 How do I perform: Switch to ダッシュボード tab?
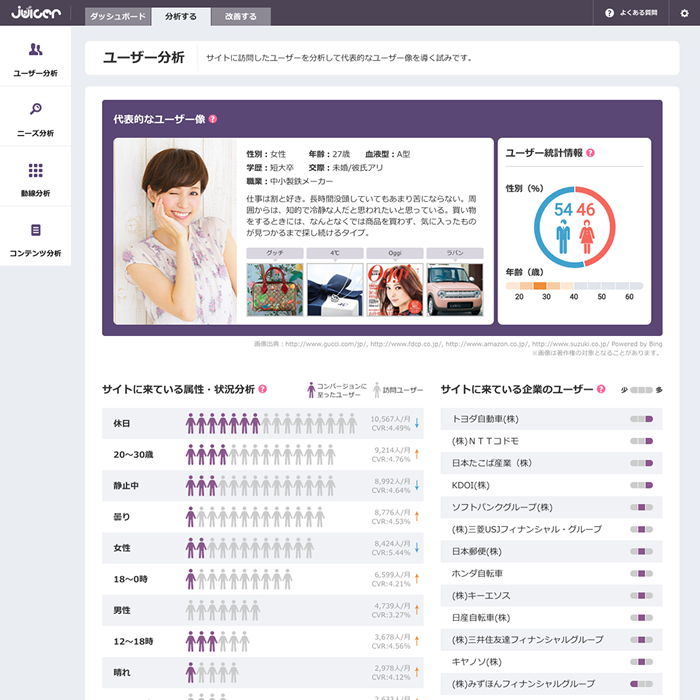click(x=118, y=17)
